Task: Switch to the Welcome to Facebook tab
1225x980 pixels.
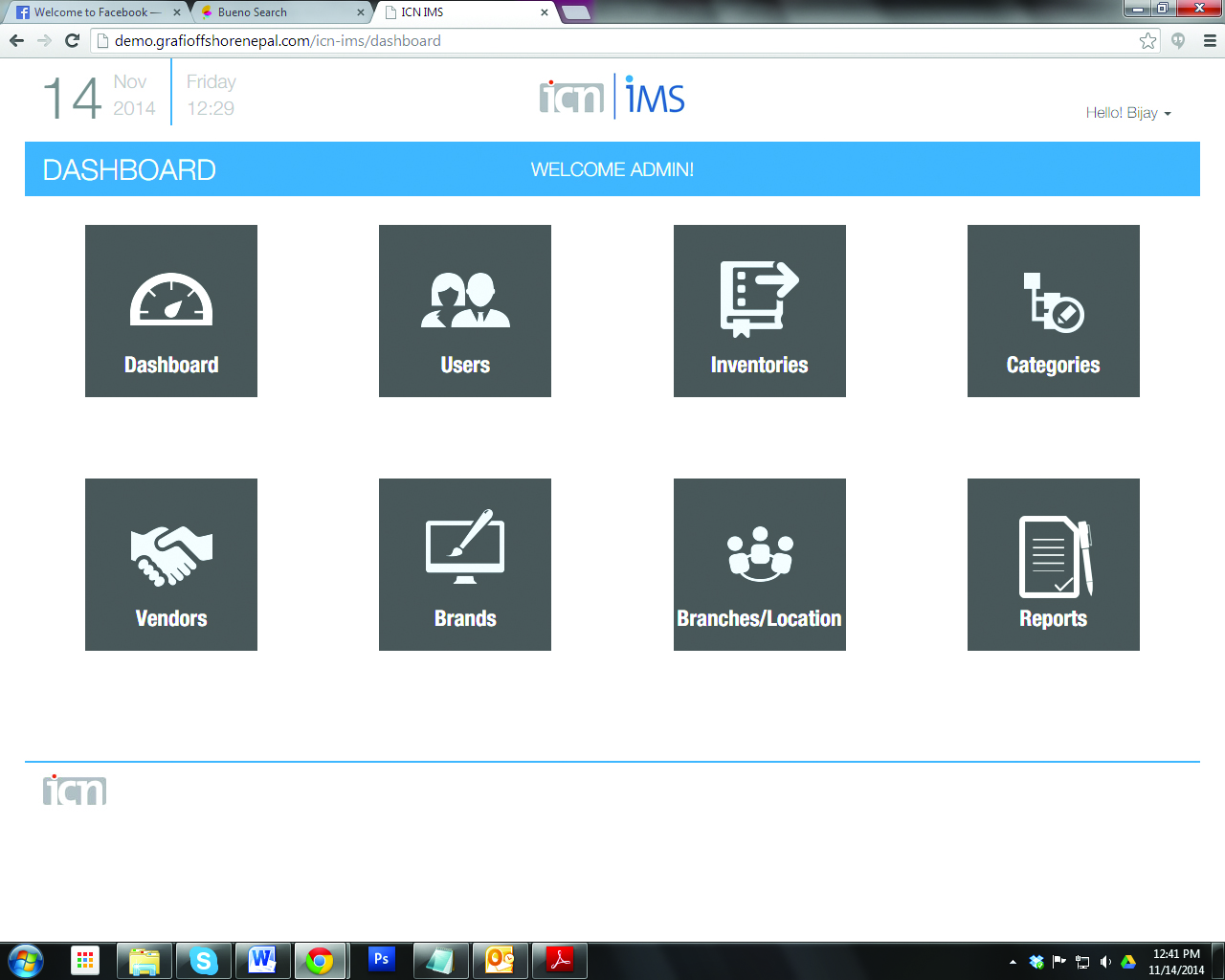Action: coord(92,12)
